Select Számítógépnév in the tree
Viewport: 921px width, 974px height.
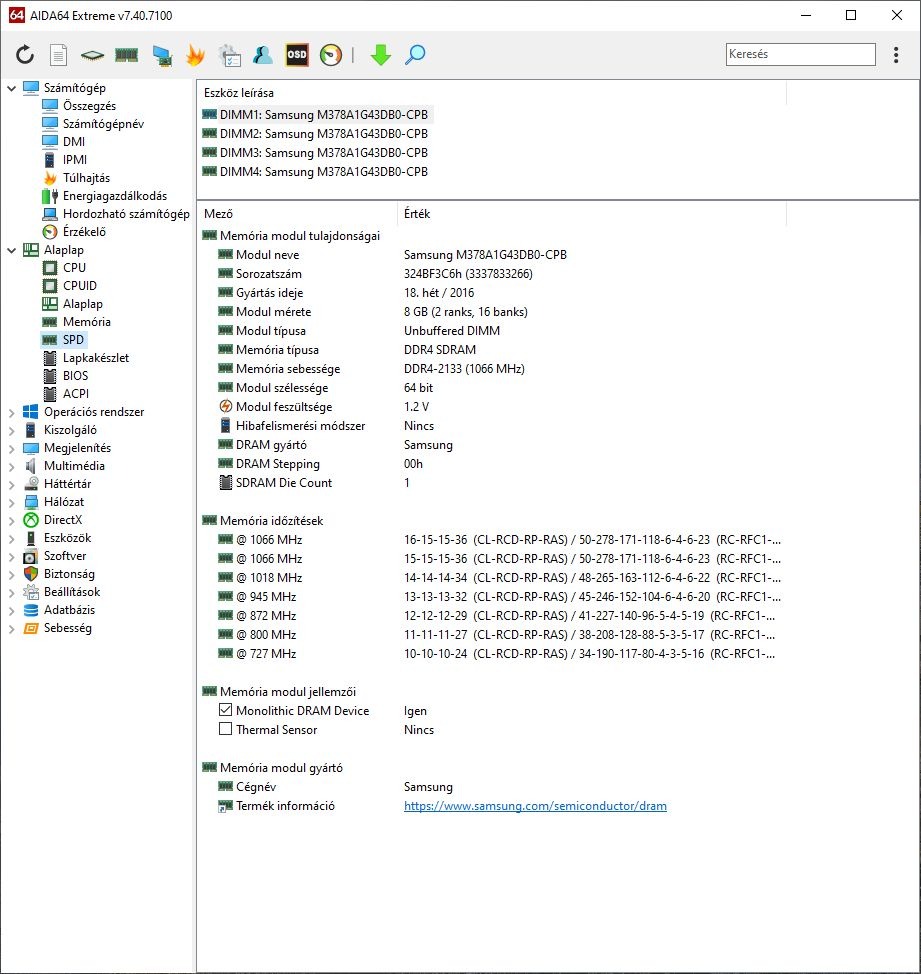tap(103, 124)
